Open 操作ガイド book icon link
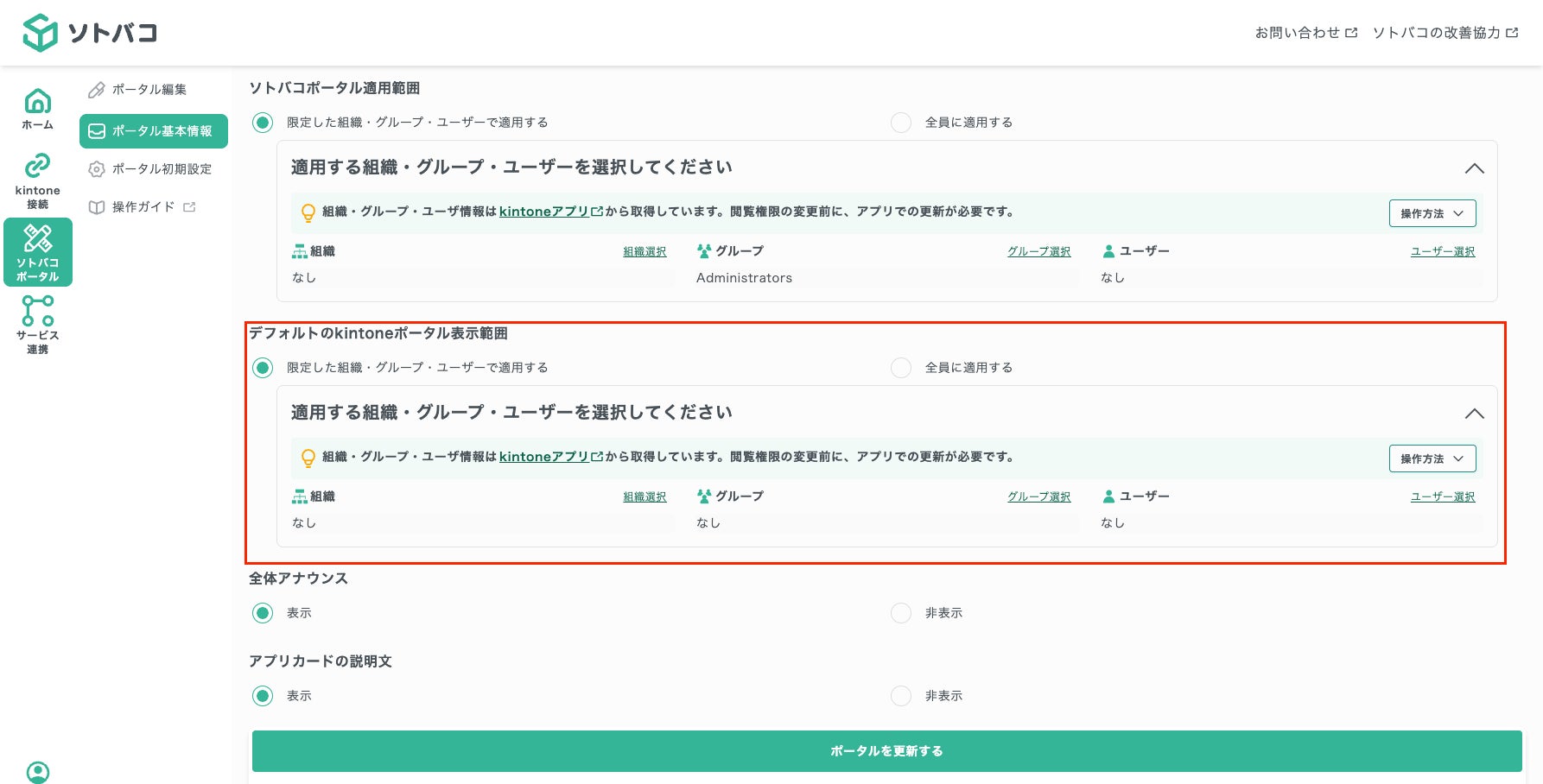1543x784 pixels. pyautogui.click(x=97, y=207)
